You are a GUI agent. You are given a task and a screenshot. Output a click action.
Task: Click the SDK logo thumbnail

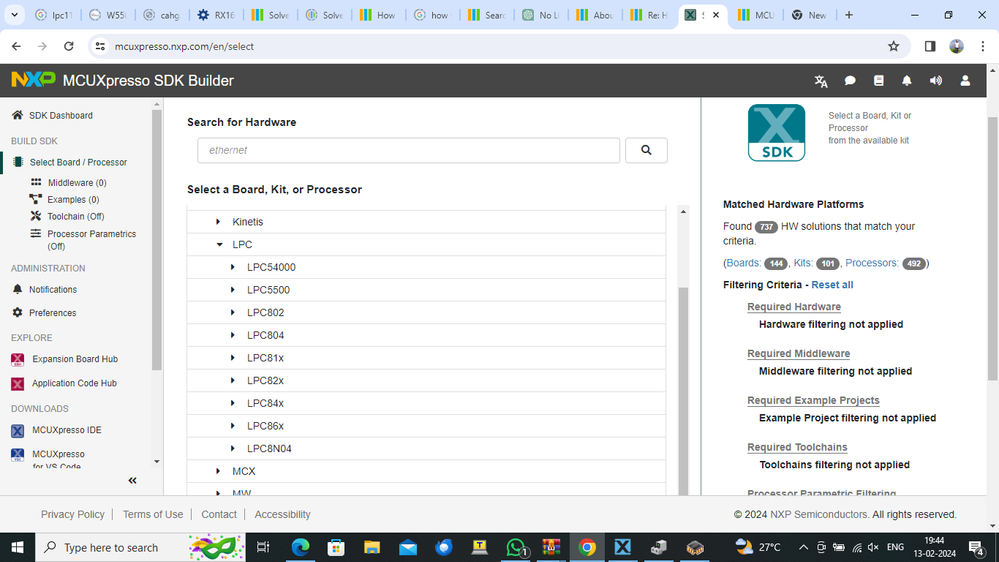[x=776, y=133]
